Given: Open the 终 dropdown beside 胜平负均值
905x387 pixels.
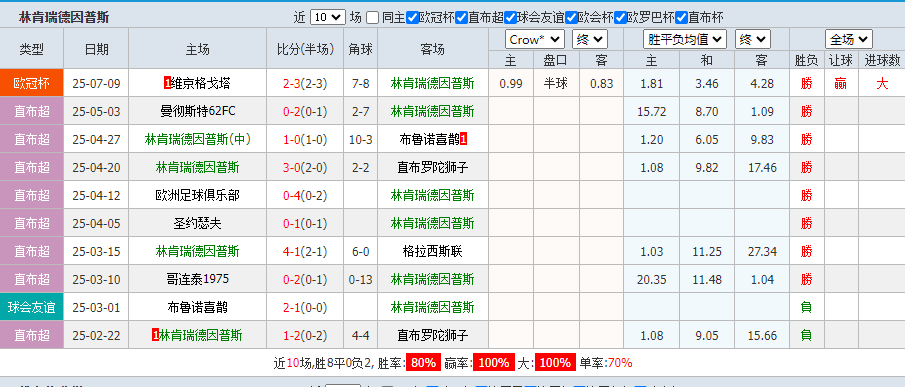Looking at the screenshot, I should [753, 39].
